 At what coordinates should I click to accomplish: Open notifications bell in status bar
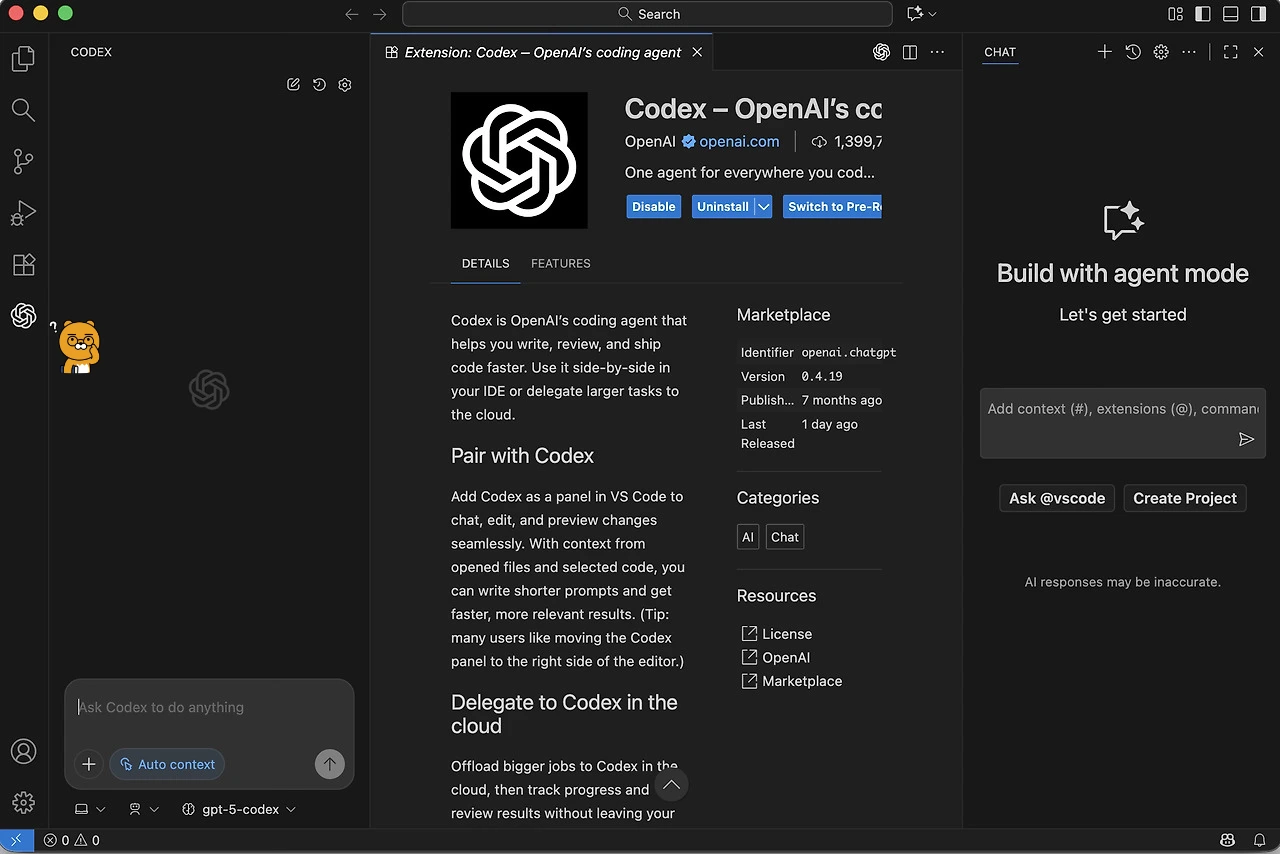[1258, 840]
